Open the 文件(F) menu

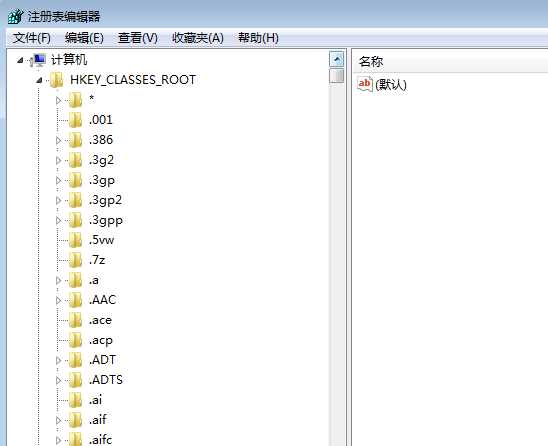[32, 38]
